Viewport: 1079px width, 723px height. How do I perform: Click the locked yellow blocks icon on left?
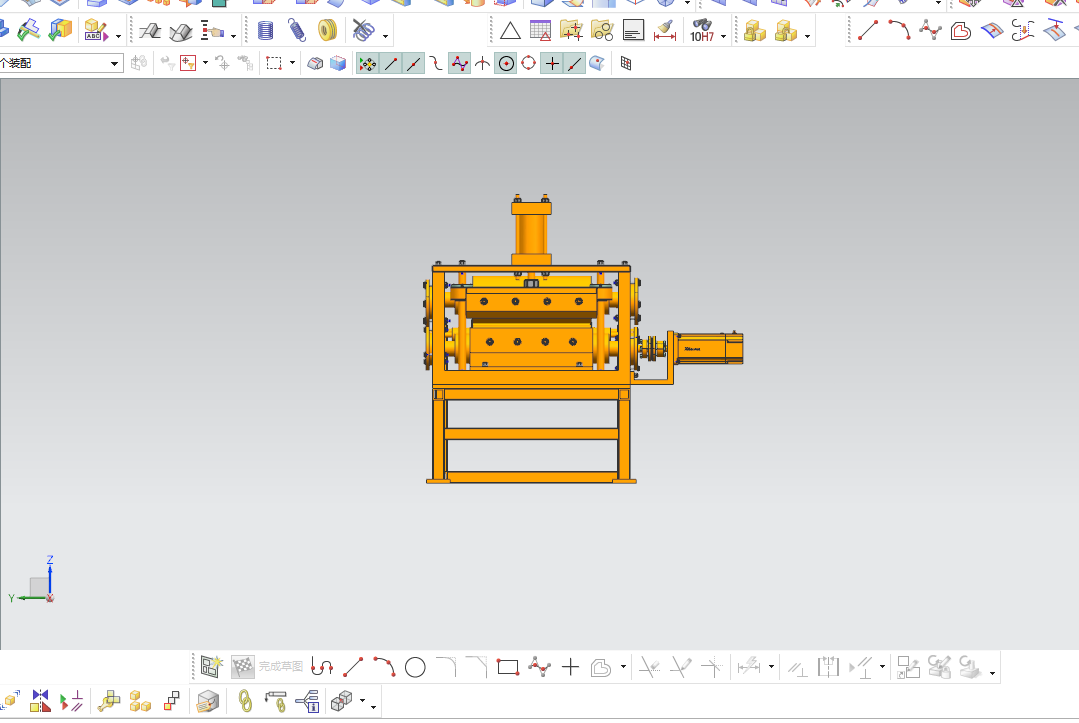755,31
